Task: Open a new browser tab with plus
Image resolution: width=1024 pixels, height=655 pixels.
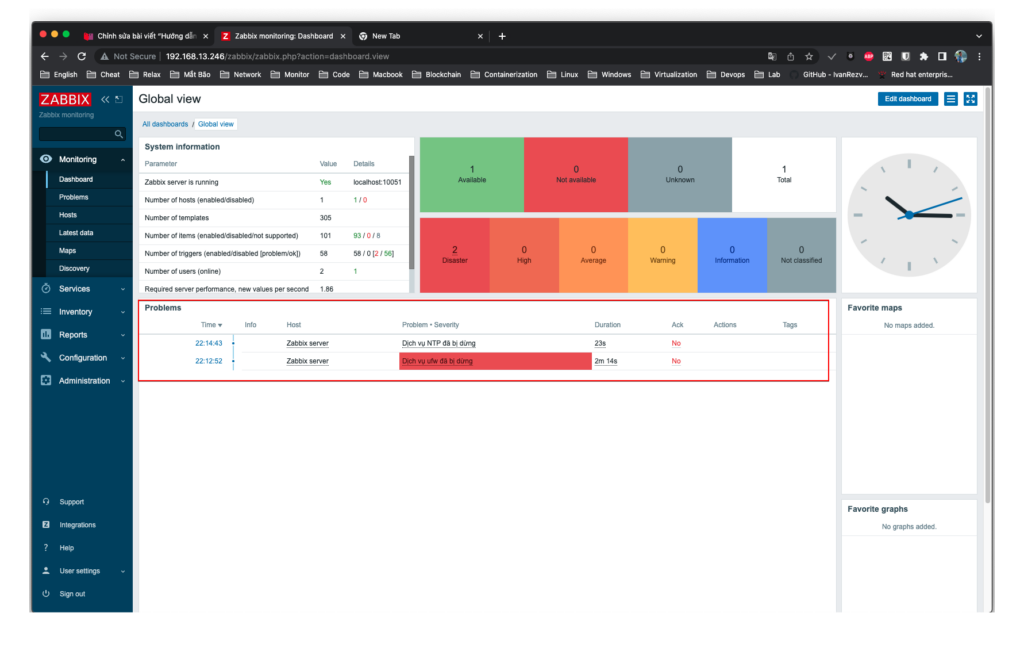Action: (x=502, y=37)
